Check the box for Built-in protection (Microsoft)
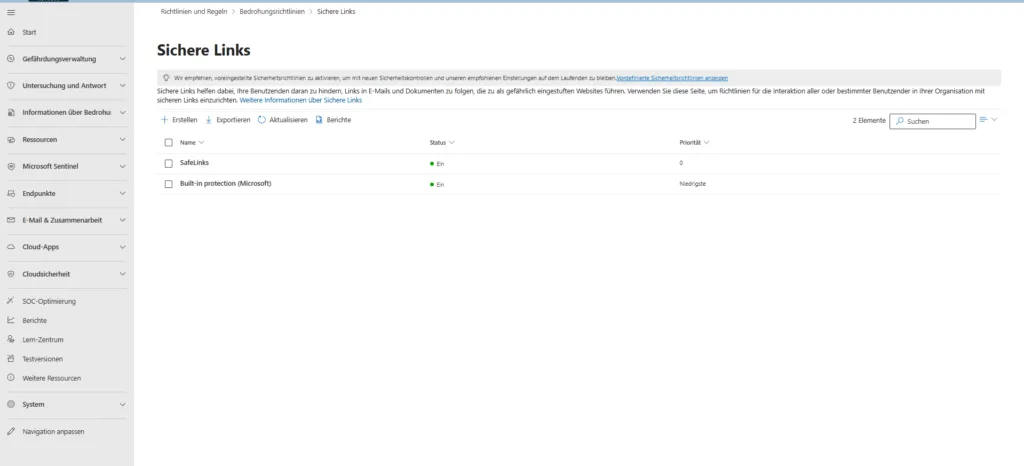The height and width of the screenshot is (466, 1024). point(168,184)
